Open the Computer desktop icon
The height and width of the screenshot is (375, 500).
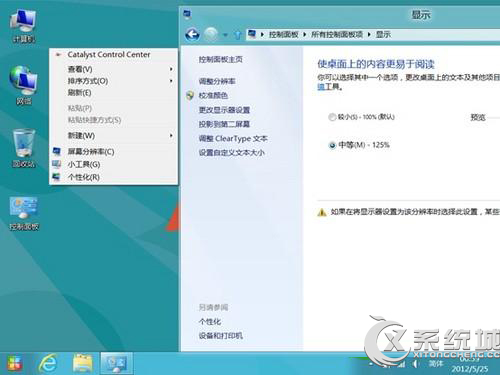[x=23, y=25]
